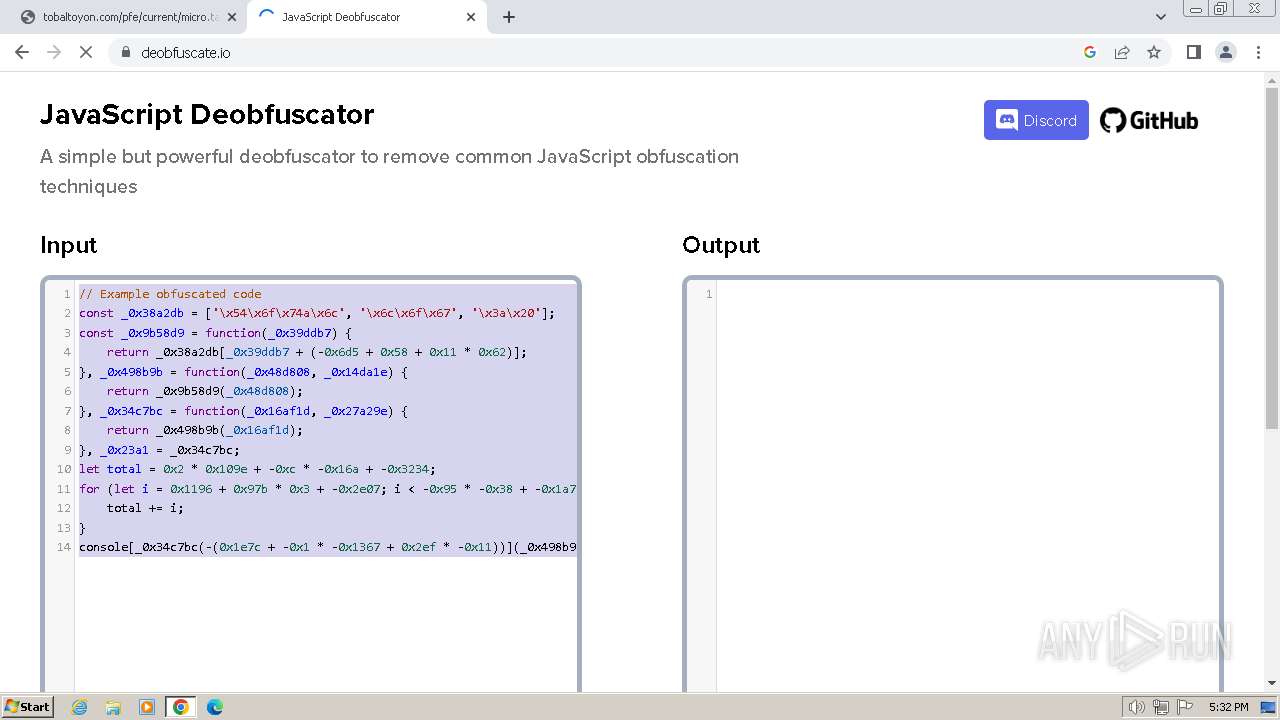Viewport: 1280px width, 720px height.
Task: Open the volume speaker tray icon
Action: click(1137, 707)
